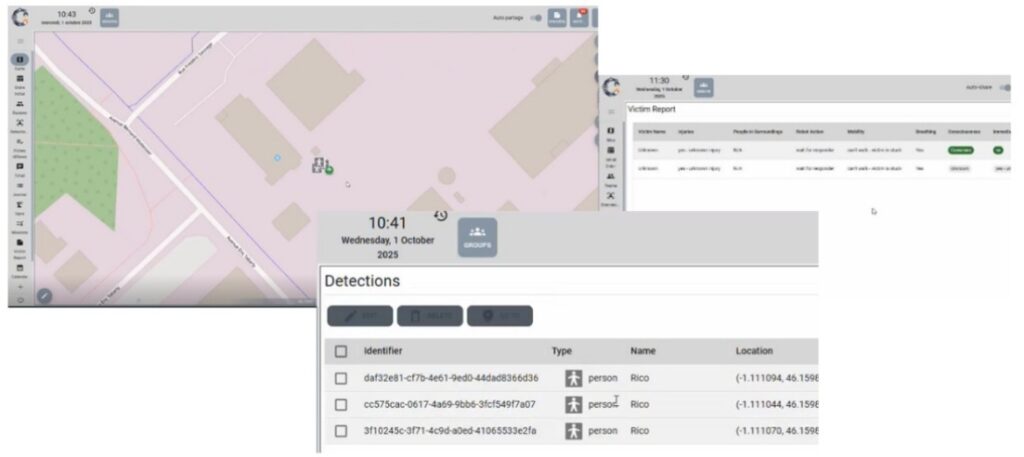Click the notifications icon with red badge

(x=579, y=18)
